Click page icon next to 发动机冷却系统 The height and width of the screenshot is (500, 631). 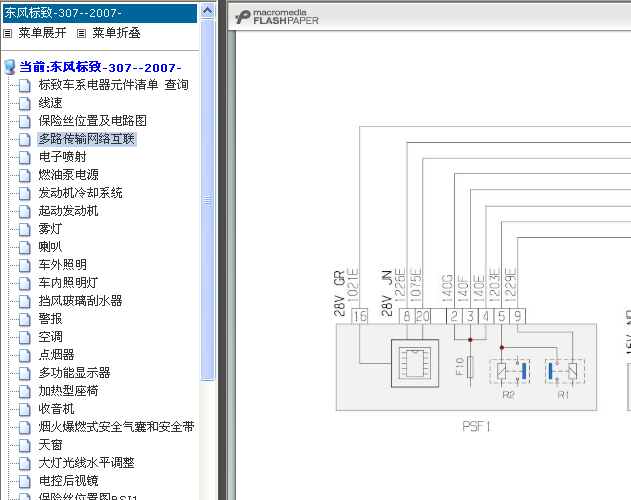point(25,193)
